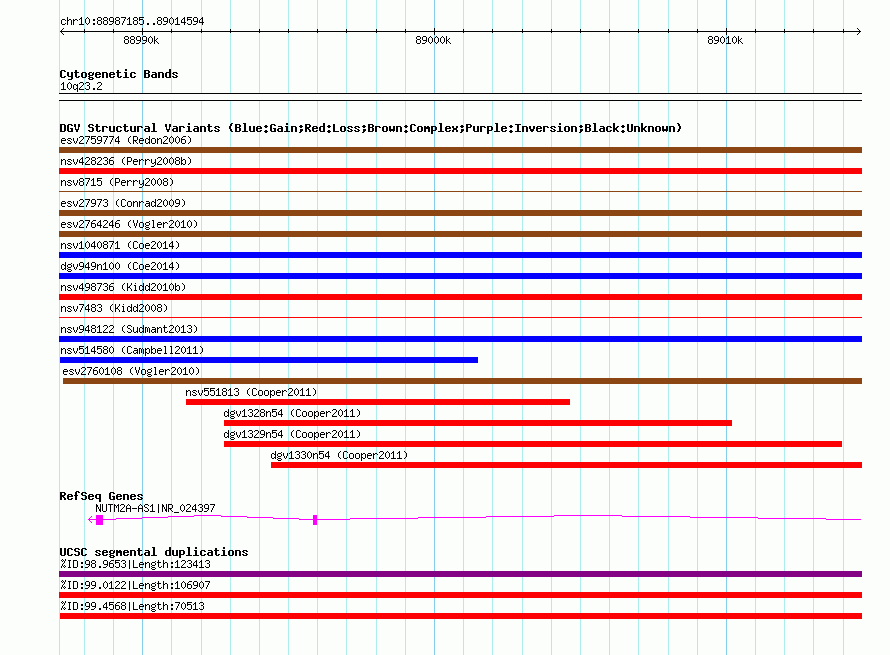Open variant nsv514580 (Campbell2011) label
890x655 pixels.
click(x=132, y=350)
